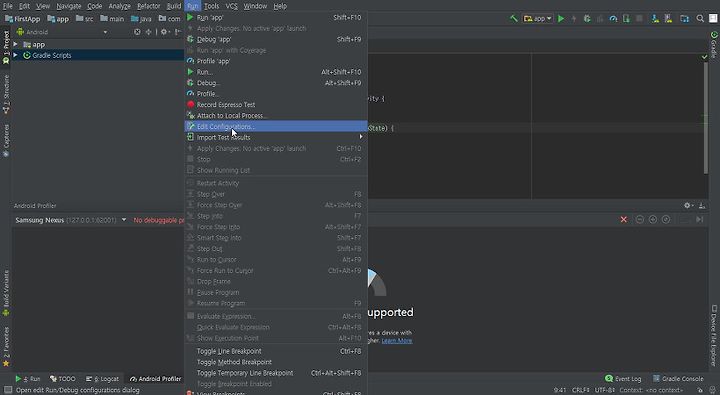
Task: Click Attach debugger to Android process icon
Action: (x=626, y=19)
